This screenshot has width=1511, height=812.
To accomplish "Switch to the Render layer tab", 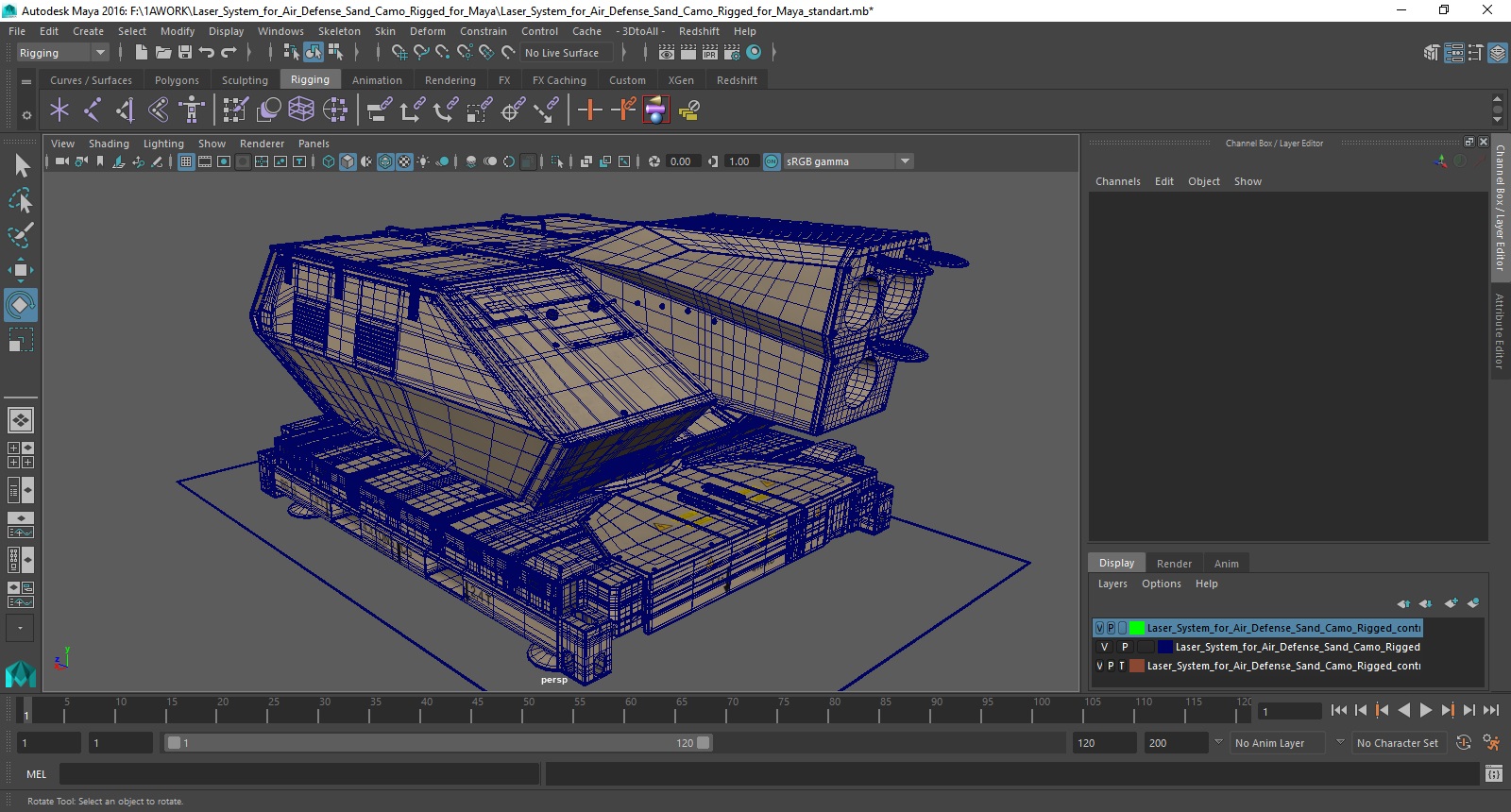I will (x=1174, y=564).
